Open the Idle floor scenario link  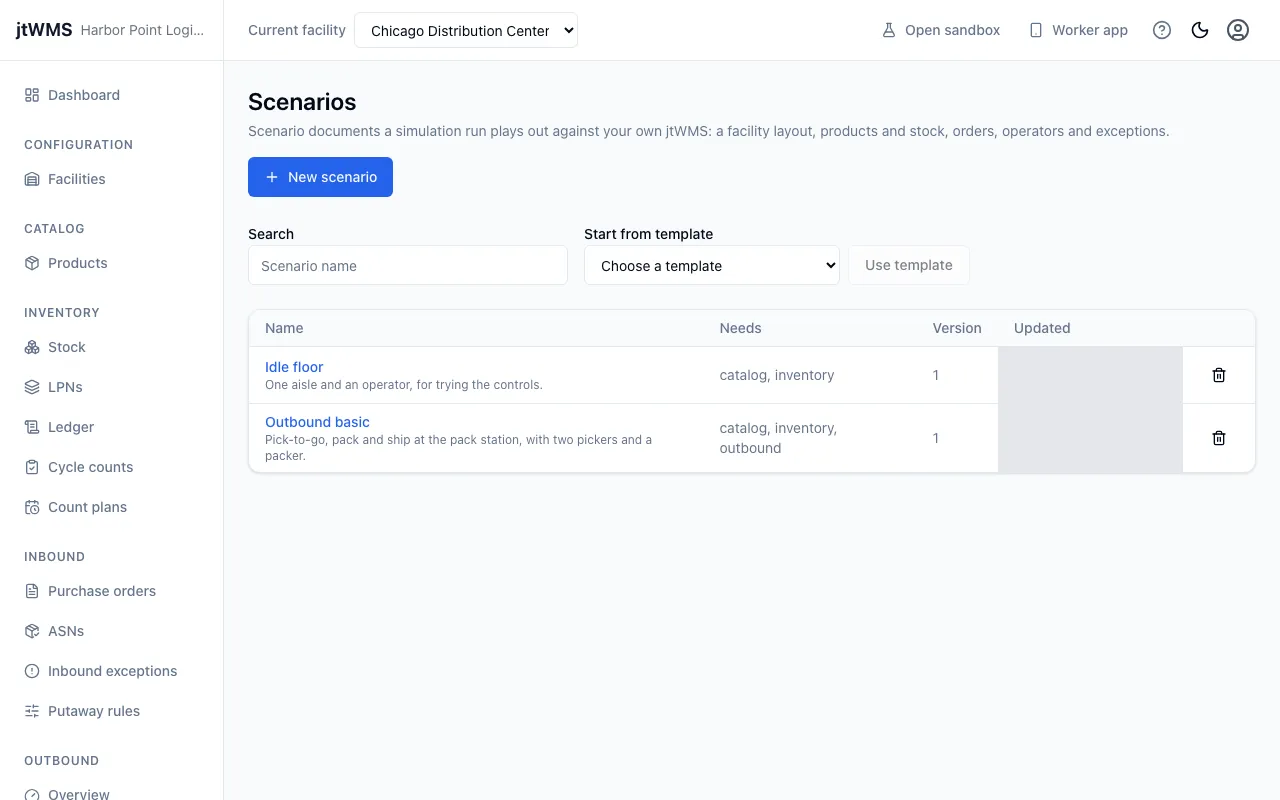[294, 367]
